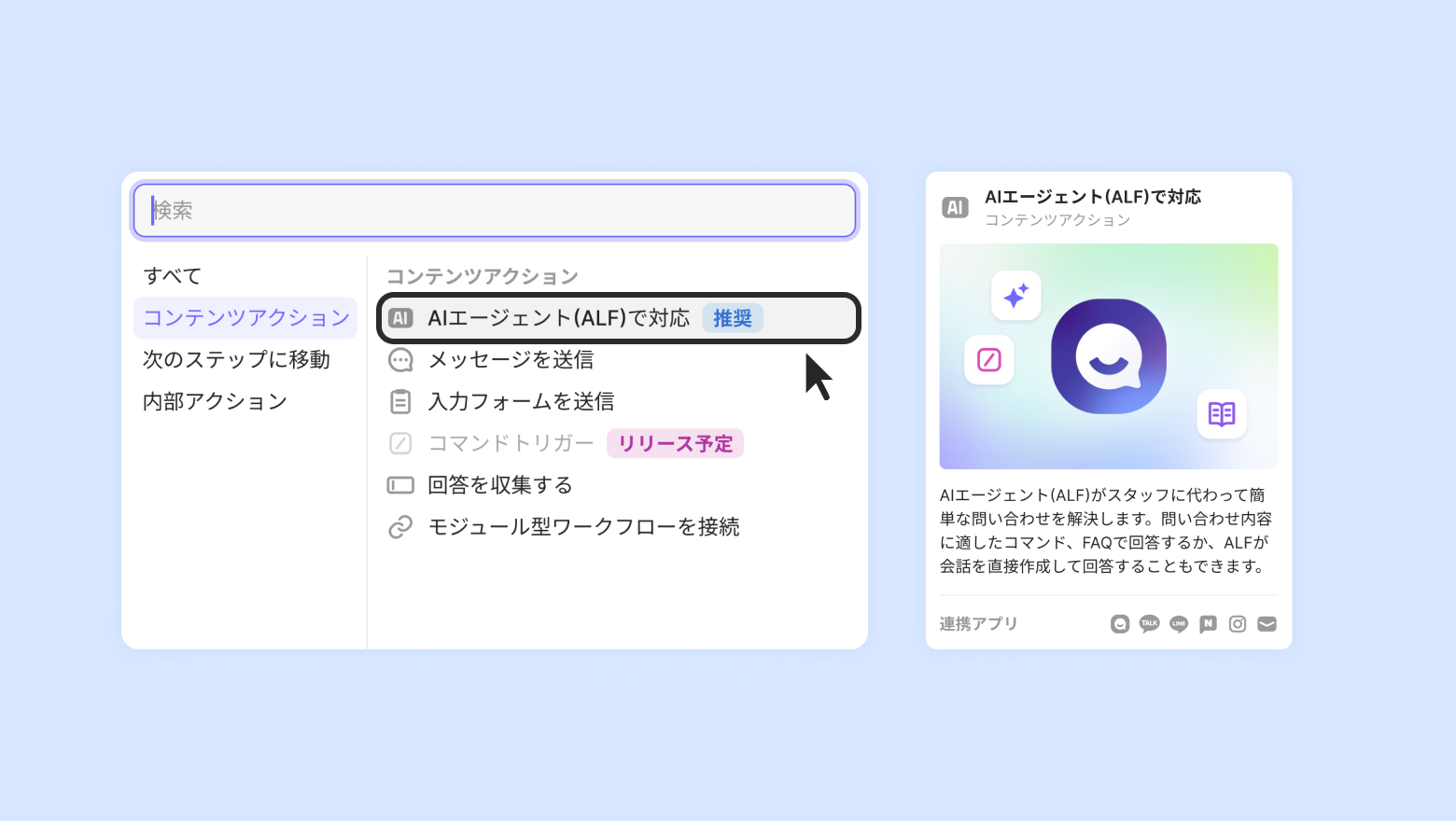Click the KakaoTalk icon in 連携アプリ row
This screenshot has width=1456, height=821.
1150,624
